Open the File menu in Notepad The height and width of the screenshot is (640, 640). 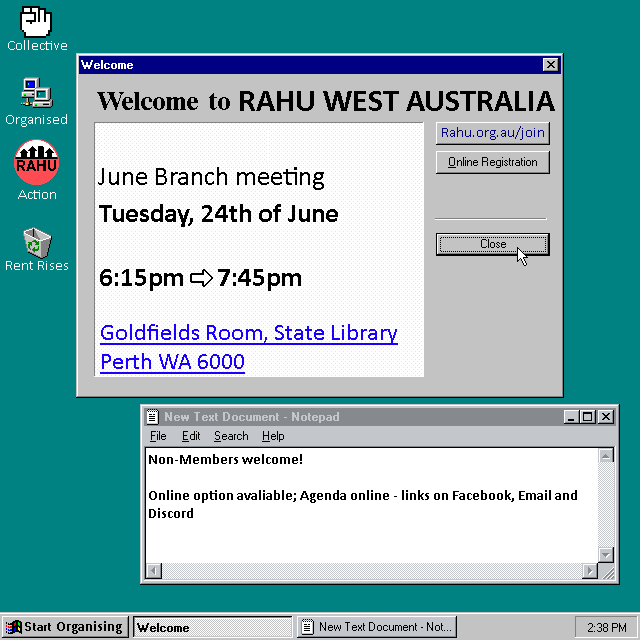click(158, 436)
